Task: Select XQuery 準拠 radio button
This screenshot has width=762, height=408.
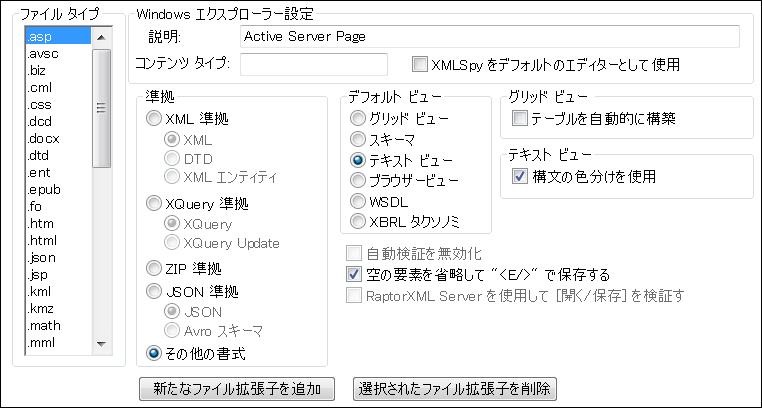Action: click(154, 204)
